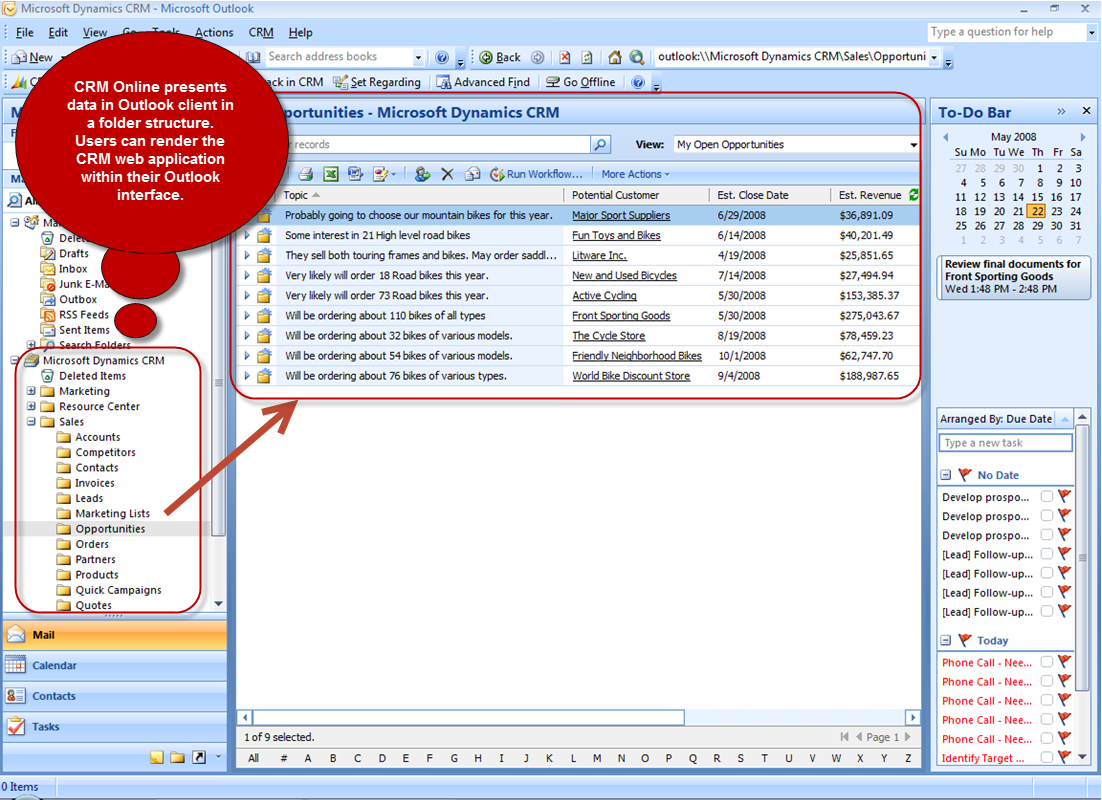
Task: Delete the selected record with X icon
Action: click(x=447, y=174)
